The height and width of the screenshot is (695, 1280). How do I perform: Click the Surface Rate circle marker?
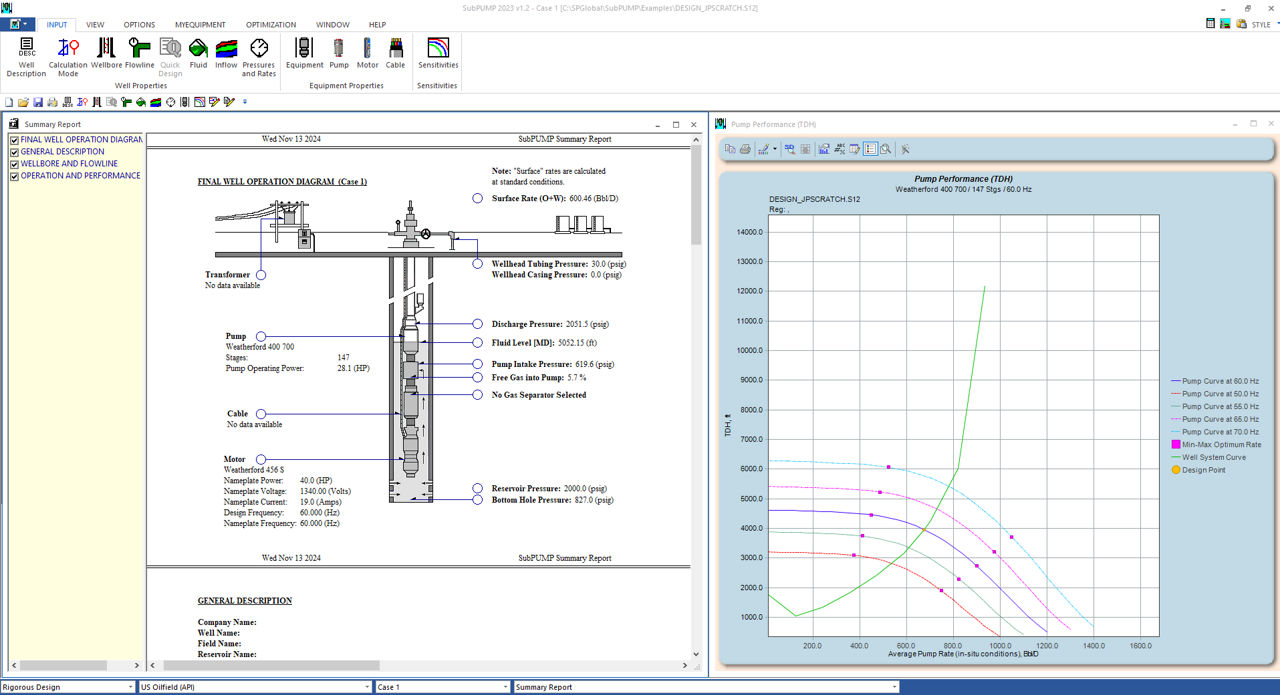[x=478, y=198]
